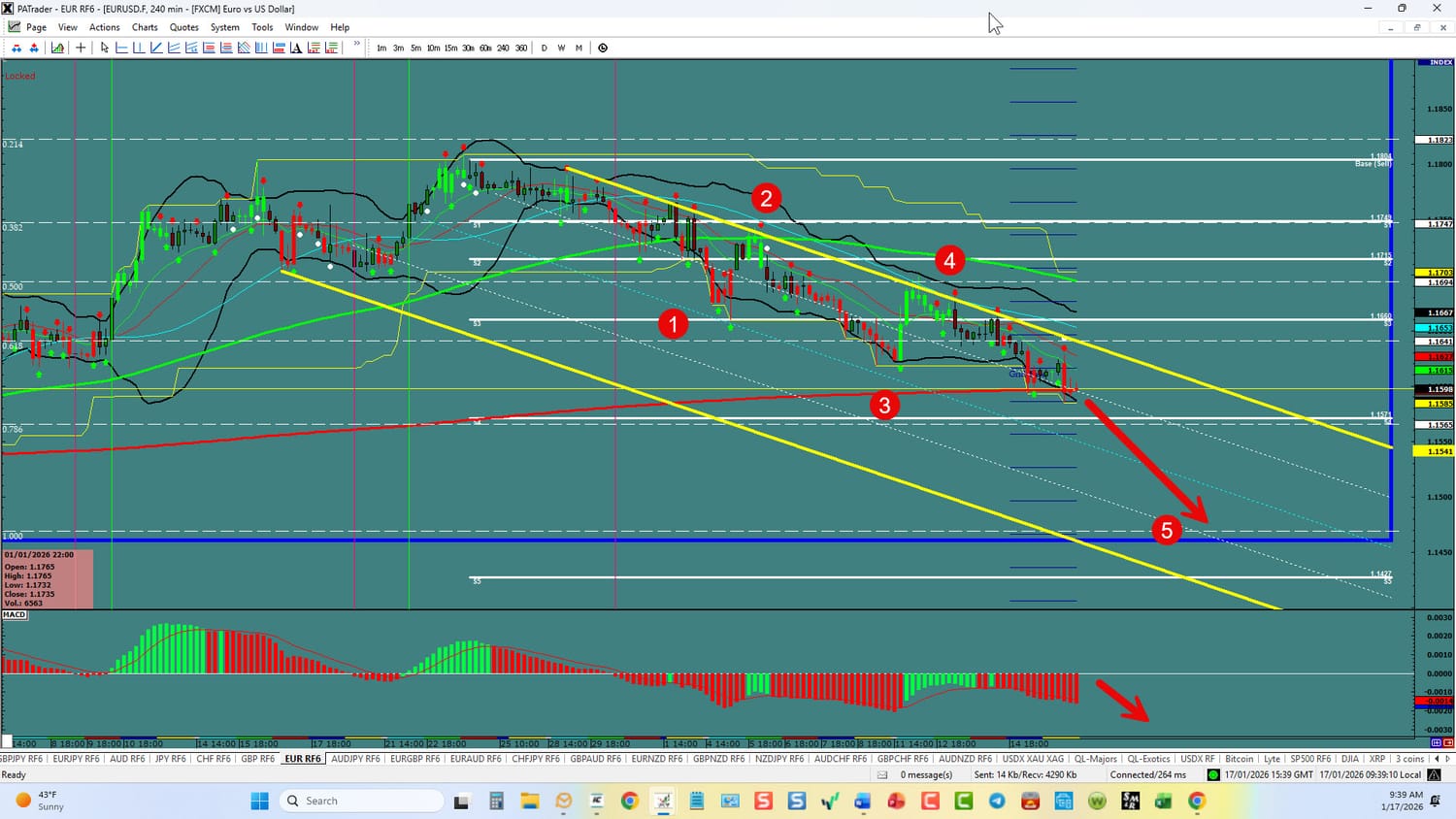1456x819 pixels.
Task: Expand the toolbar overflow chevron
Action: click(357, 45)
